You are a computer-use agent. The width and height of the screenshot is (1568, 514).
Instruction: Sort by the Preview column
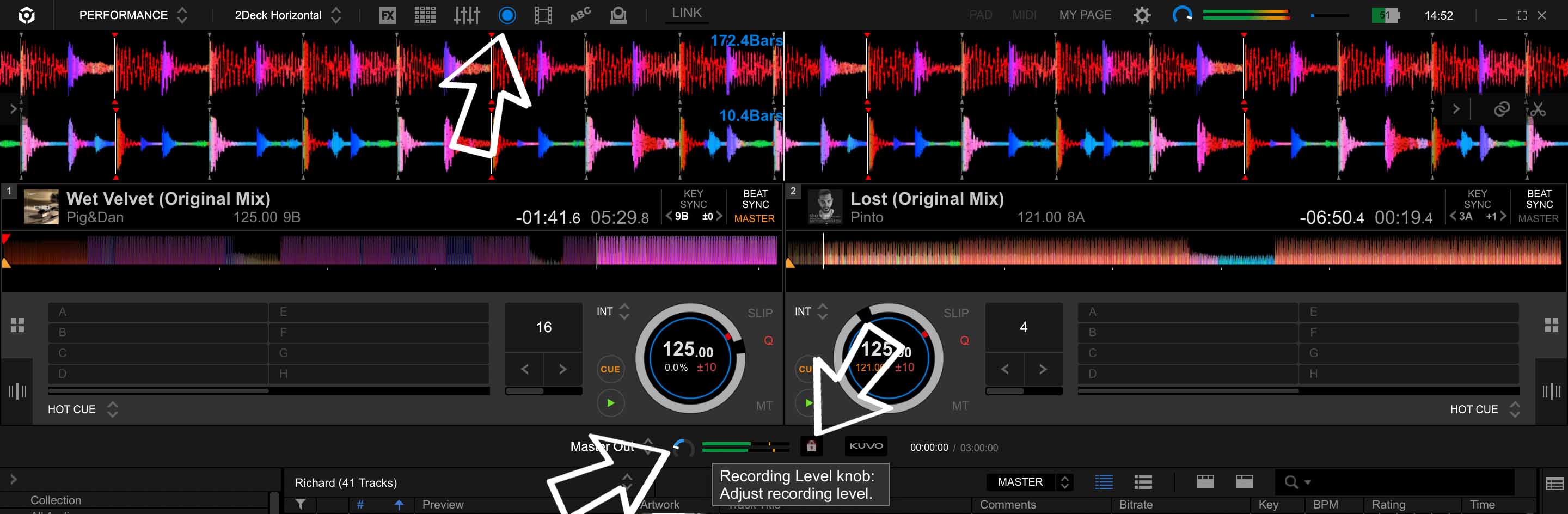(x=443, y=504)
